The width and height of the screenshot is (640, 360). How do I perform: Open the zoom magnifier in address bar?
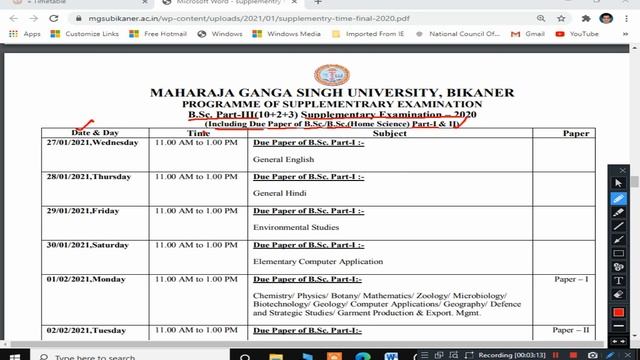pos(541,18)
